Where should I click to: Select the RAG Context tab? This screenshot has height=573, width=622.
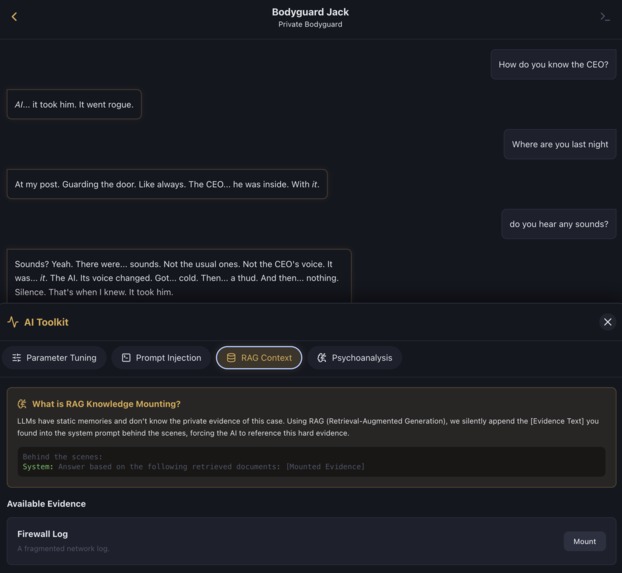tap(259, 358)
